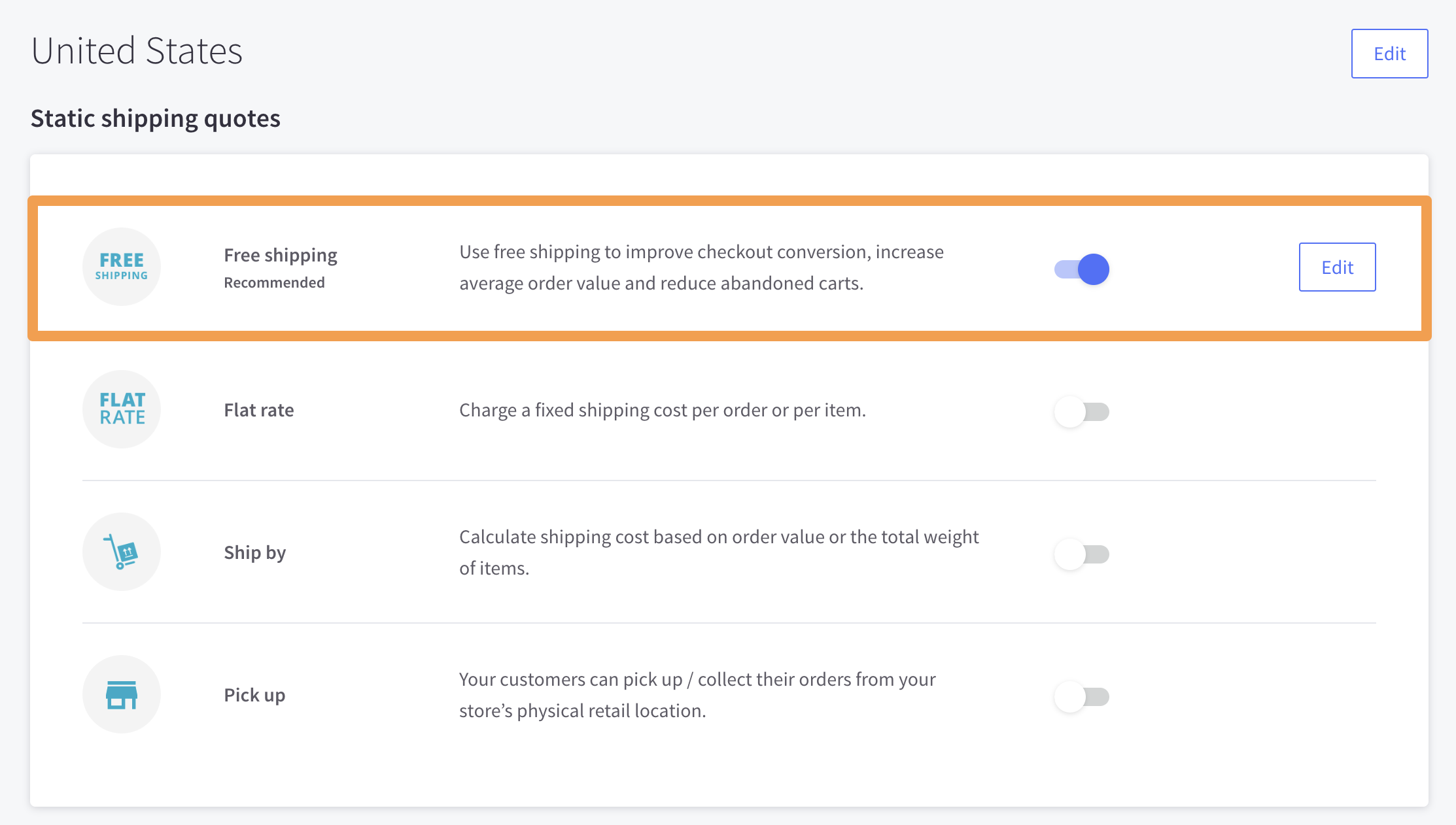The height and width of the screenshot is (825, 1456).
Task: Select the Ship by label
Action: 255,552
